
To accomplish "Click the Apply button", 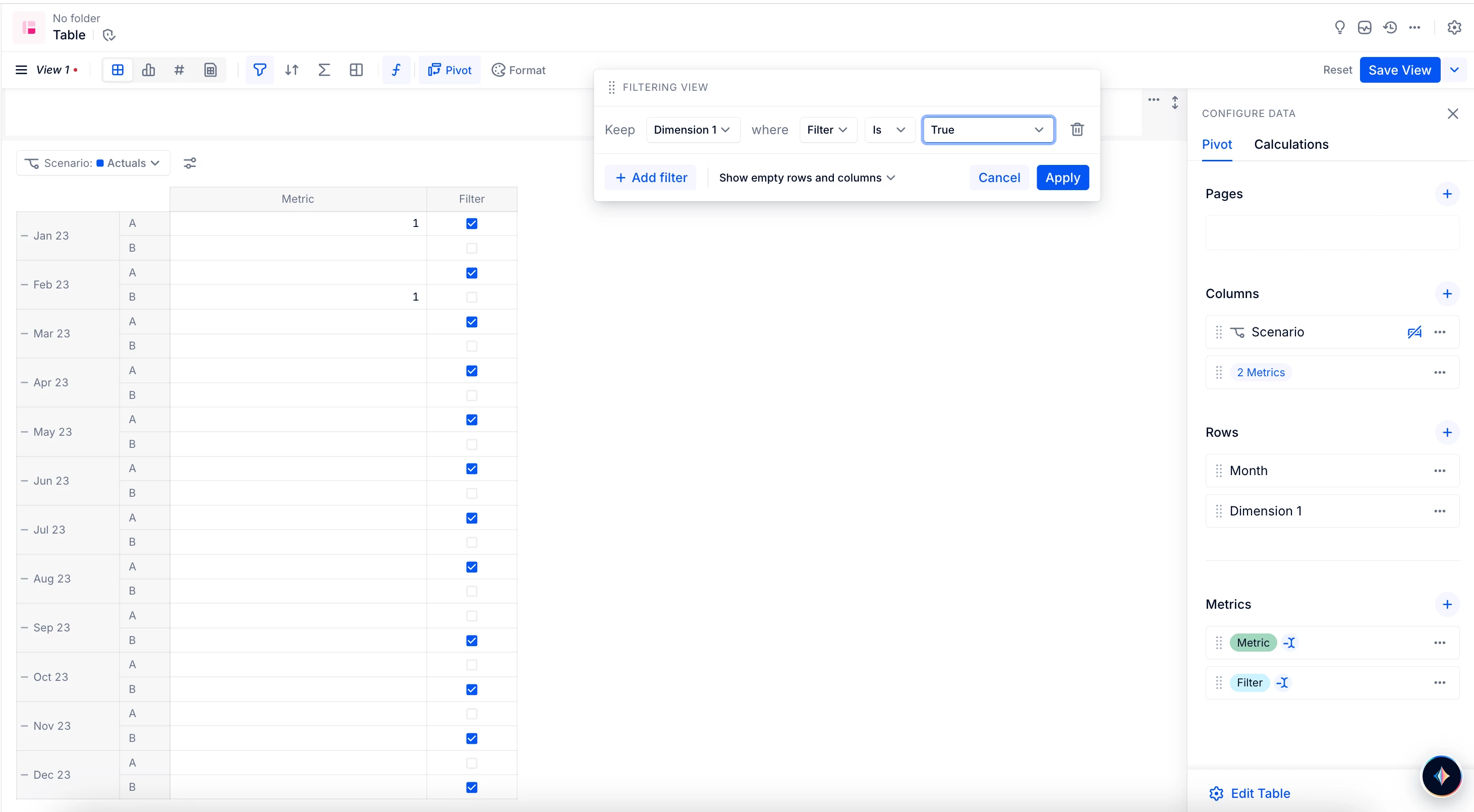I will coord(1062,178).
